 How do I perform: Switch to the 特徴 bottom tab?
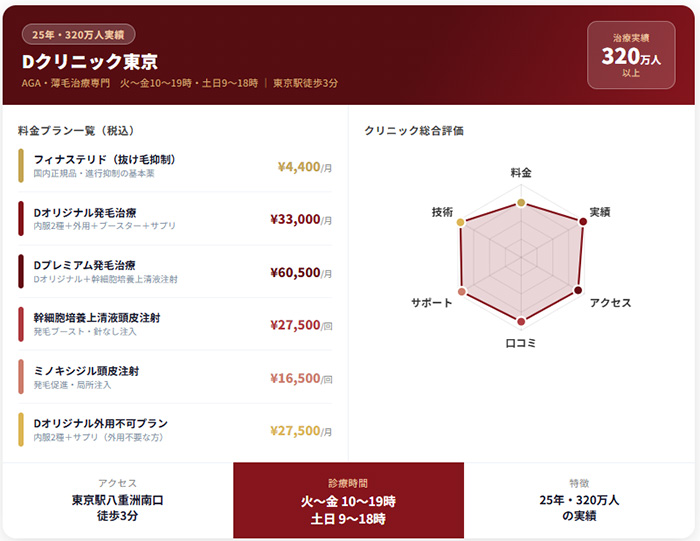[580, 500]
